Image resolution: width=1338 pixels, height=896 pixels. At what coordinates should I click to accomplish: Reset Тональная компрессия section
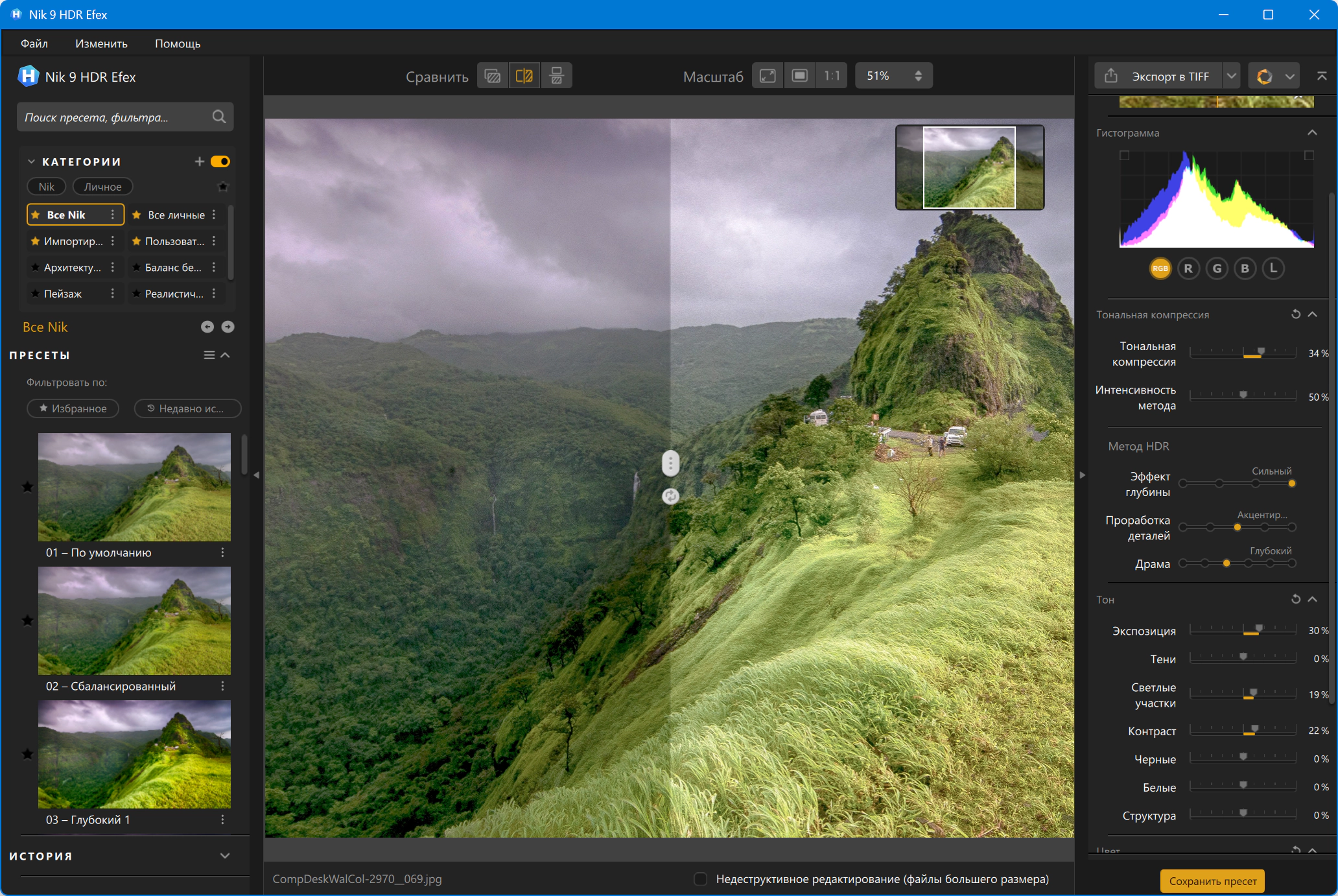click(1296, 314)
